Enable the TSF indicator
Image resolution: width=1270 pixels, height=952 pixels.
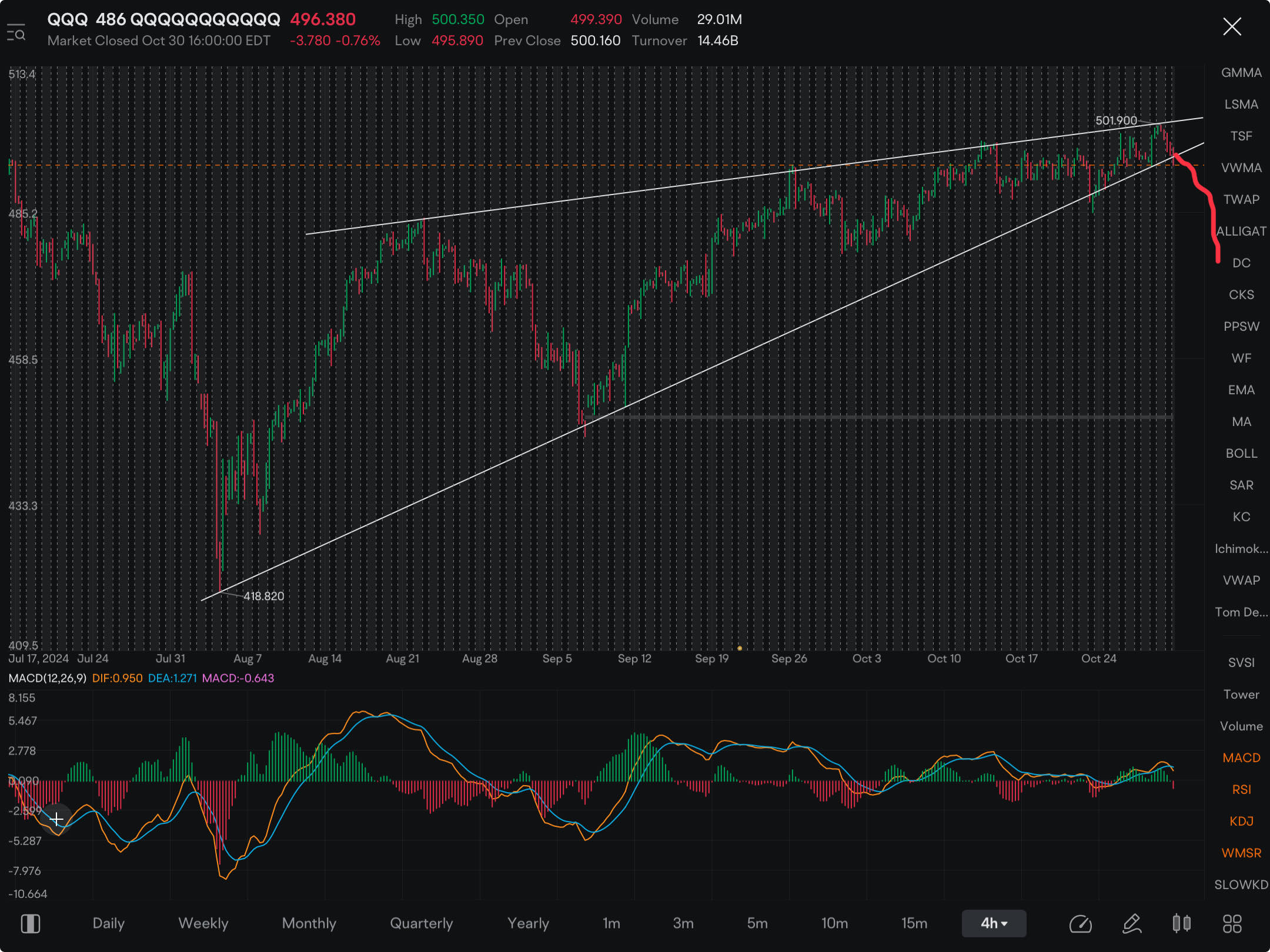[1241, 136]
